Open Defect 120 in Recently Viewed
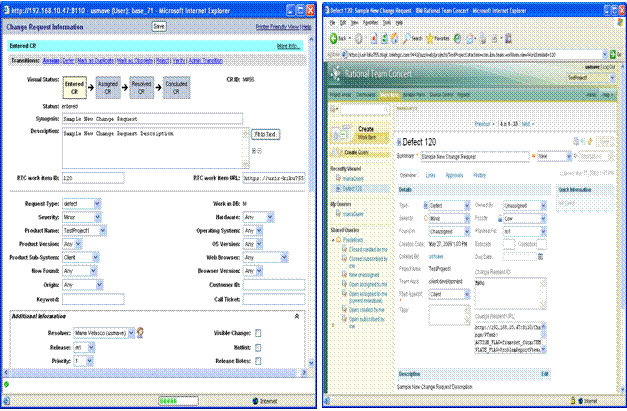Viewport: 627px width, 411px height. point(352,188)
